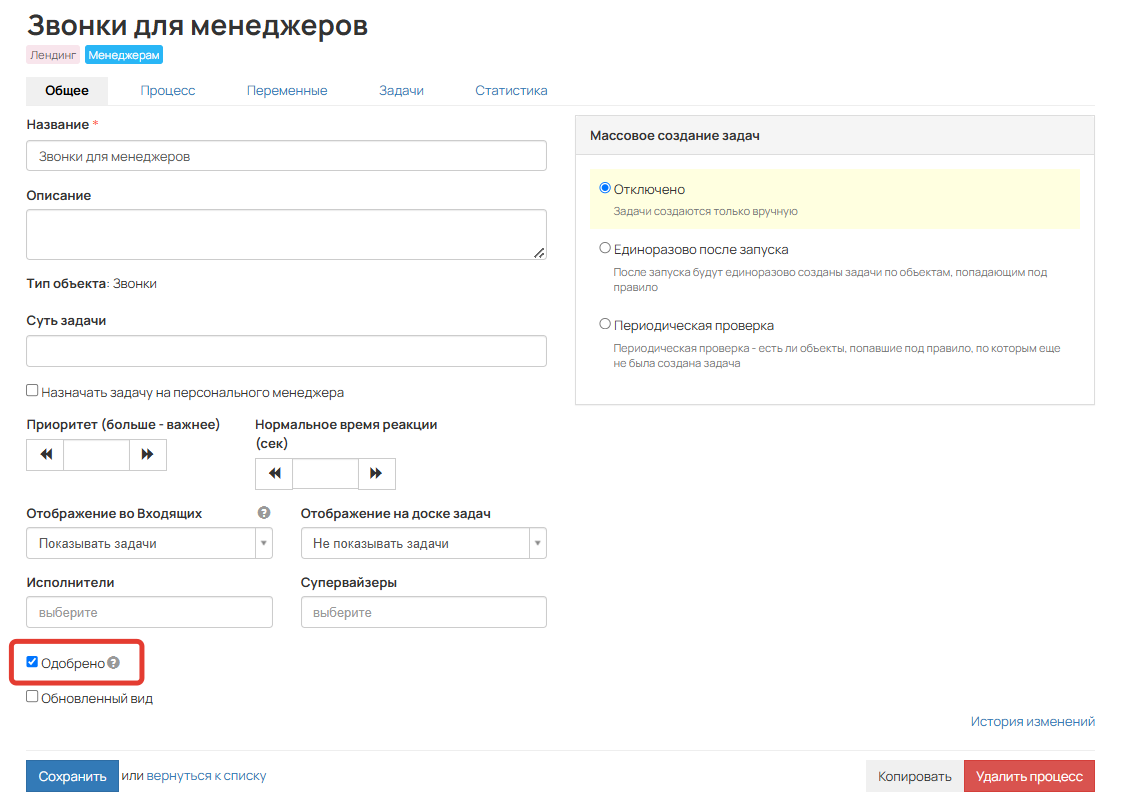Click inside the Суть задачи field

tap(285, 351)
